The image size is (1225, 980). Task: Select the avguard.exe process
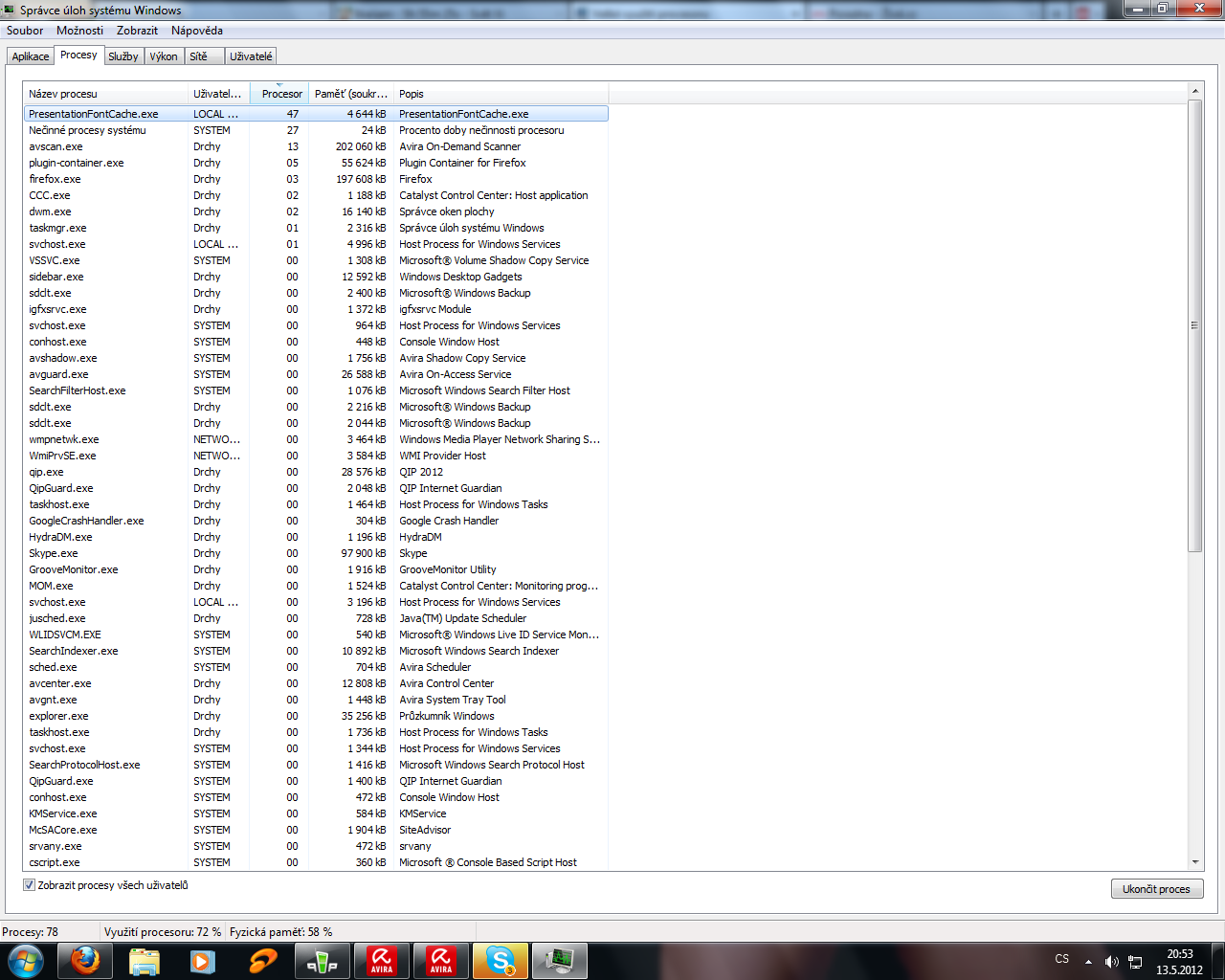point(316,374)
